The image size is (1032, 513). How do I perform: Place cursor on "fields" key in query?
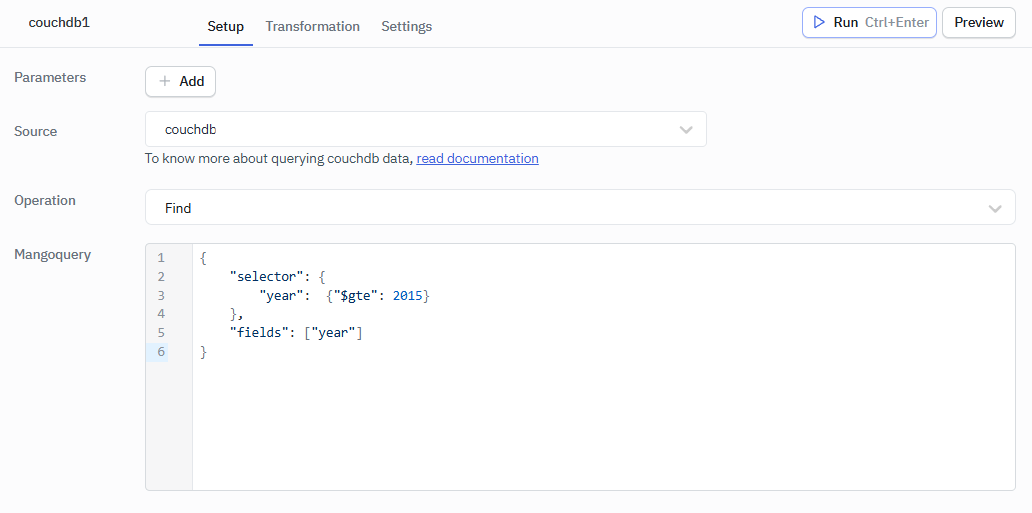pos(259,333)
